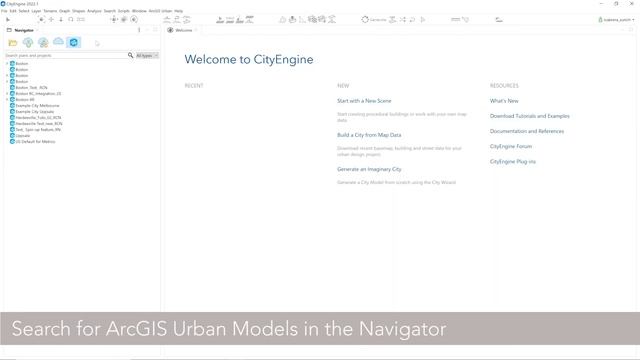Open the Search menu
Image resolution: width=640 pixels, height=360 pixels.
coord(110,11)
